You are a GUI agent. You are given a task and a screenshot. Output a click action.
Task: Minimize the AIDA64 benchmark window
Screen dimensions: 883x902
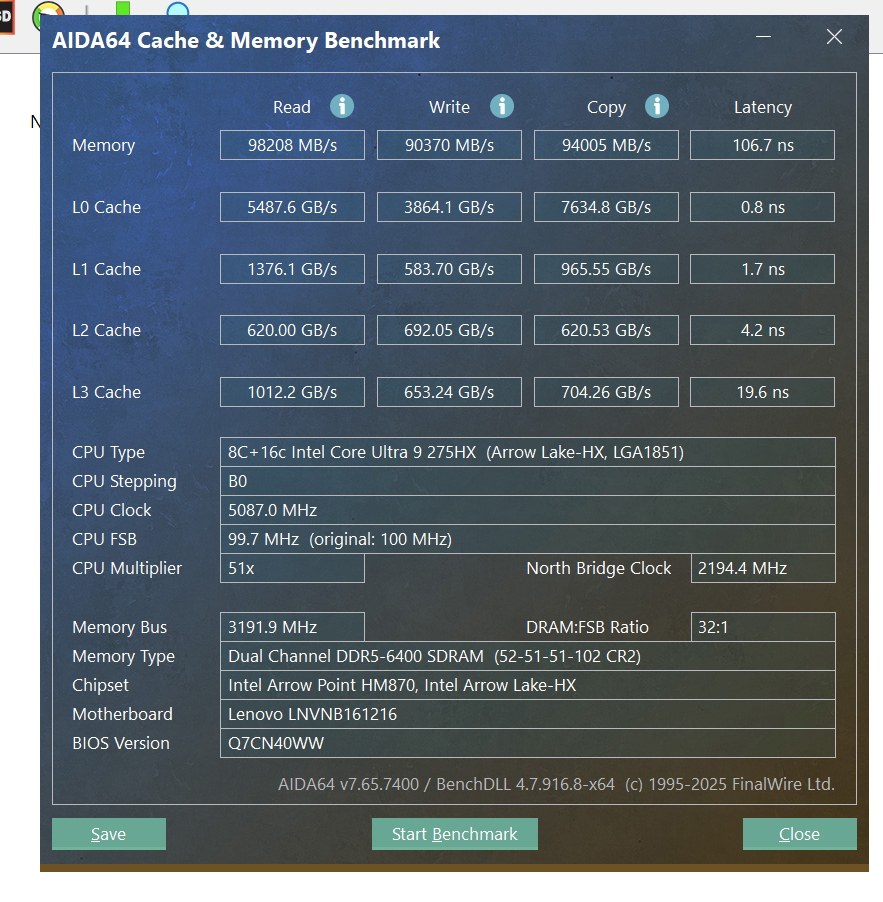coord(763,37)
